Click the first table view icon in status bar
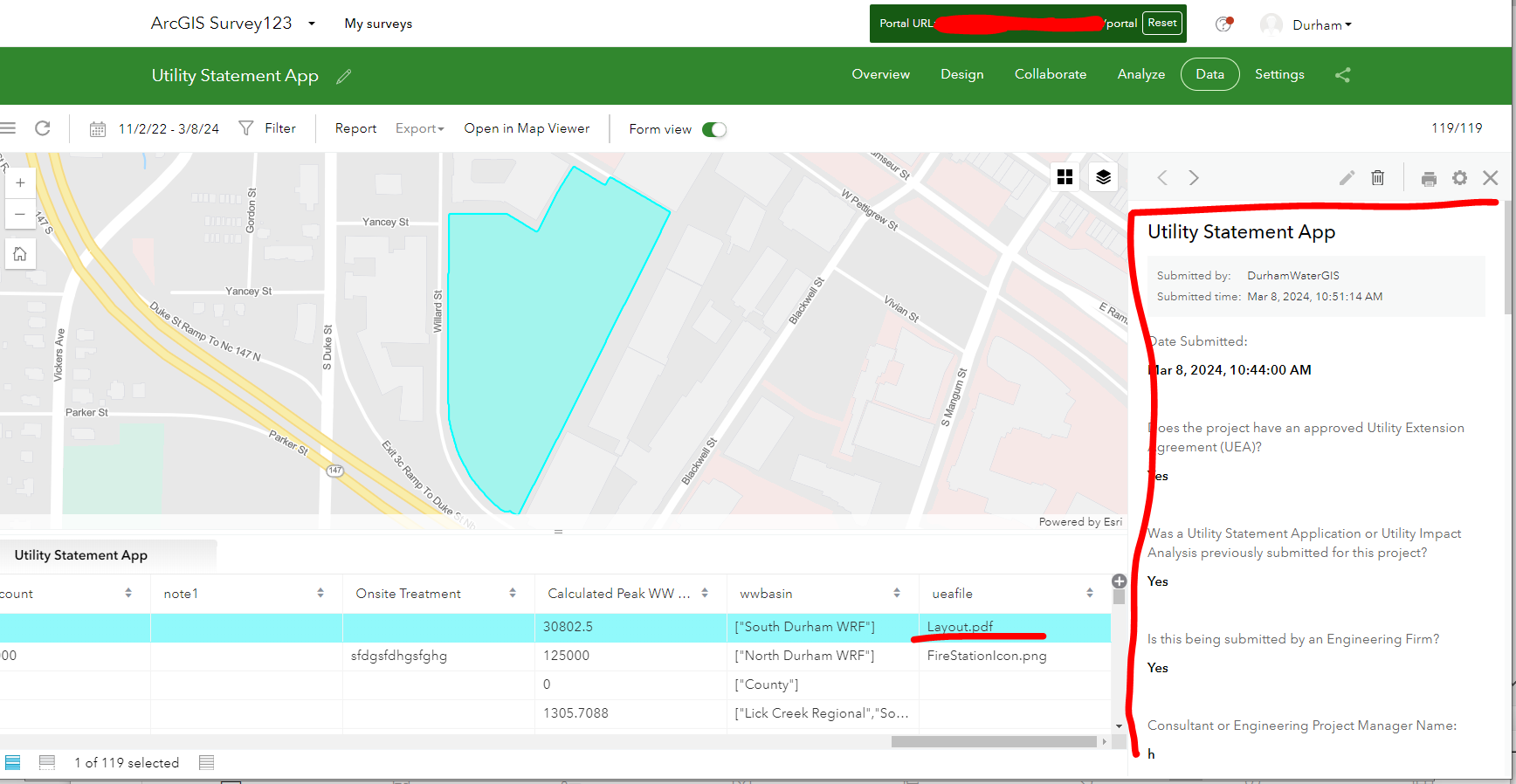 point(13,763)
